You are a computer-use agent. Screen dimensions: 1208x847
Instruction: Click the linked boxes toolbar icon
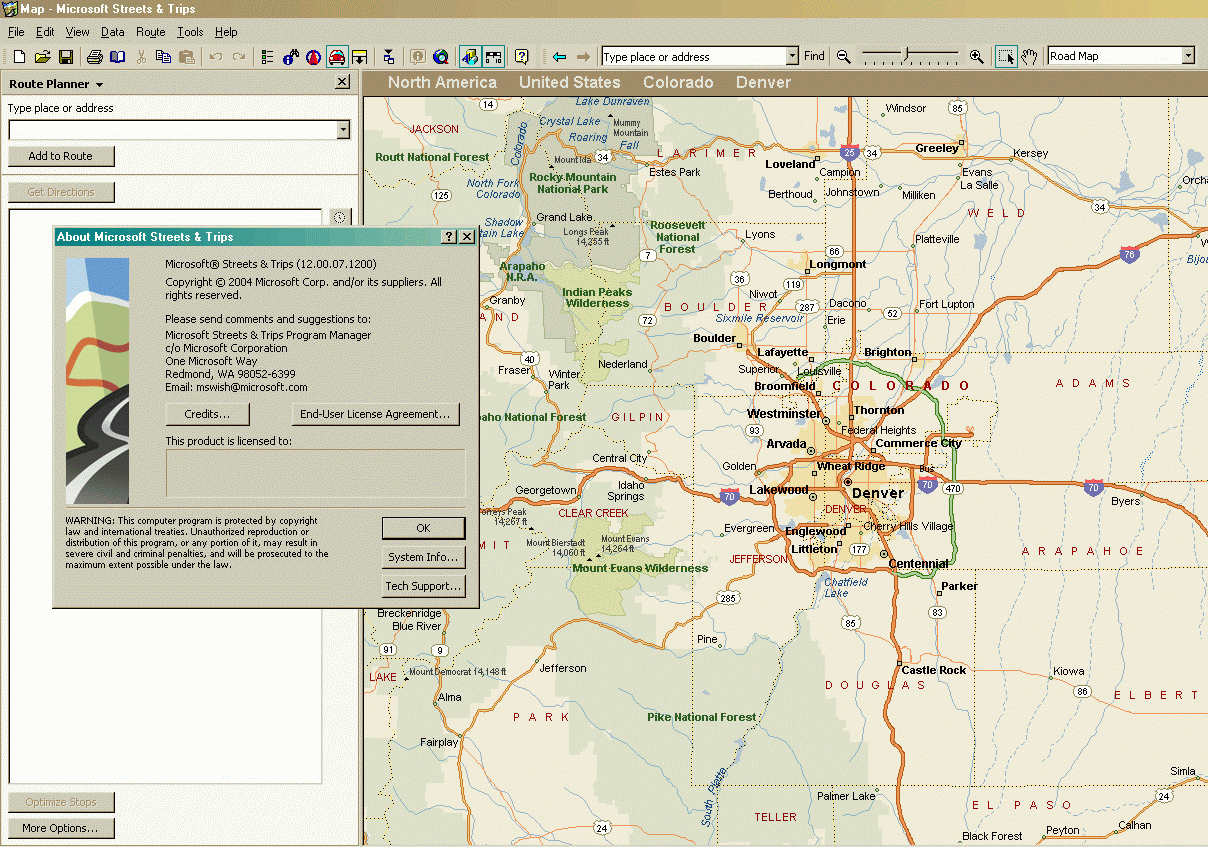click(388, 57)
